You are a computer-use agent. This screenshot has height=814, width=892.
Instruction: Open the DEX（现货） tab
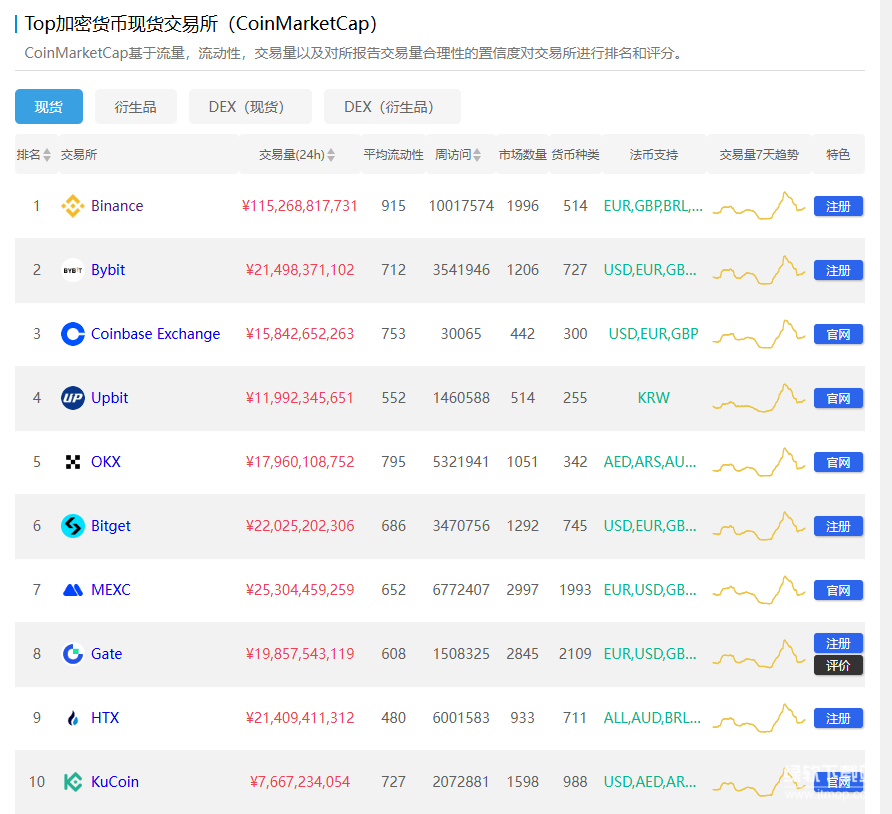pyautogui.click(x=250, y=106)
